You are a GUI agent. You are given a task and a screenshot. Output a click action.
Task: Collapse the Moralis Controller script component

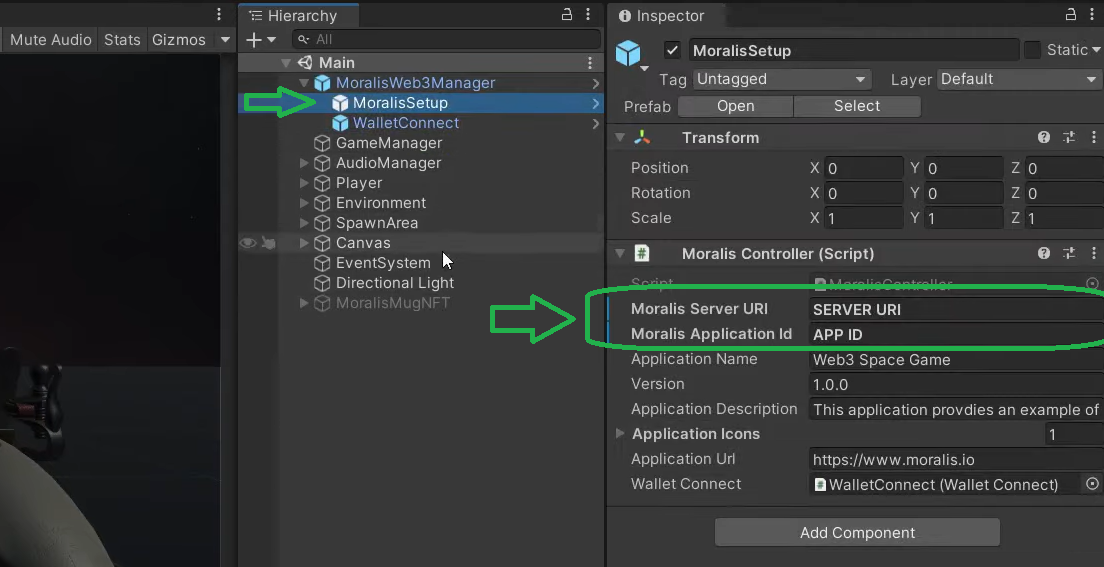620,254
